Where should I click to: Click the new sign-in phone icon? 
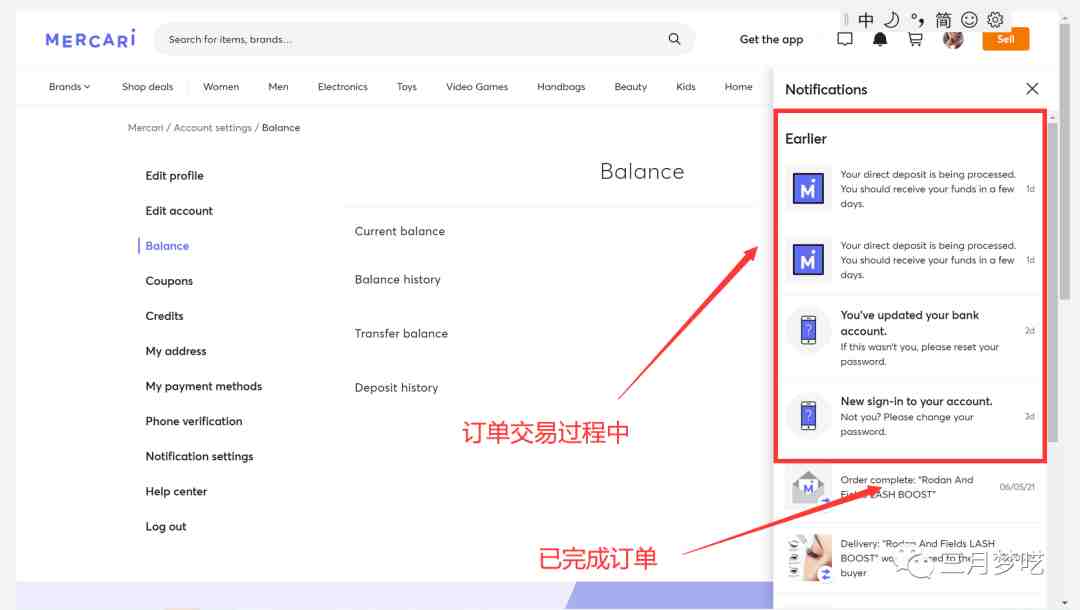808,416
